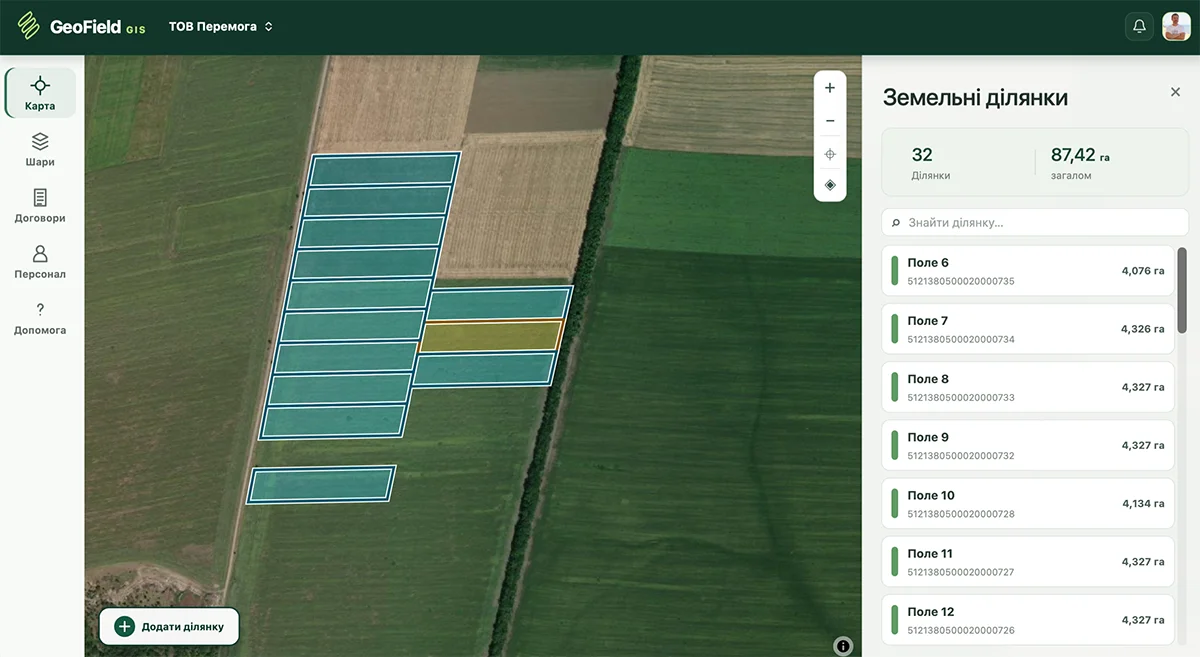Open map info icon at bottom

coord(843,646)
